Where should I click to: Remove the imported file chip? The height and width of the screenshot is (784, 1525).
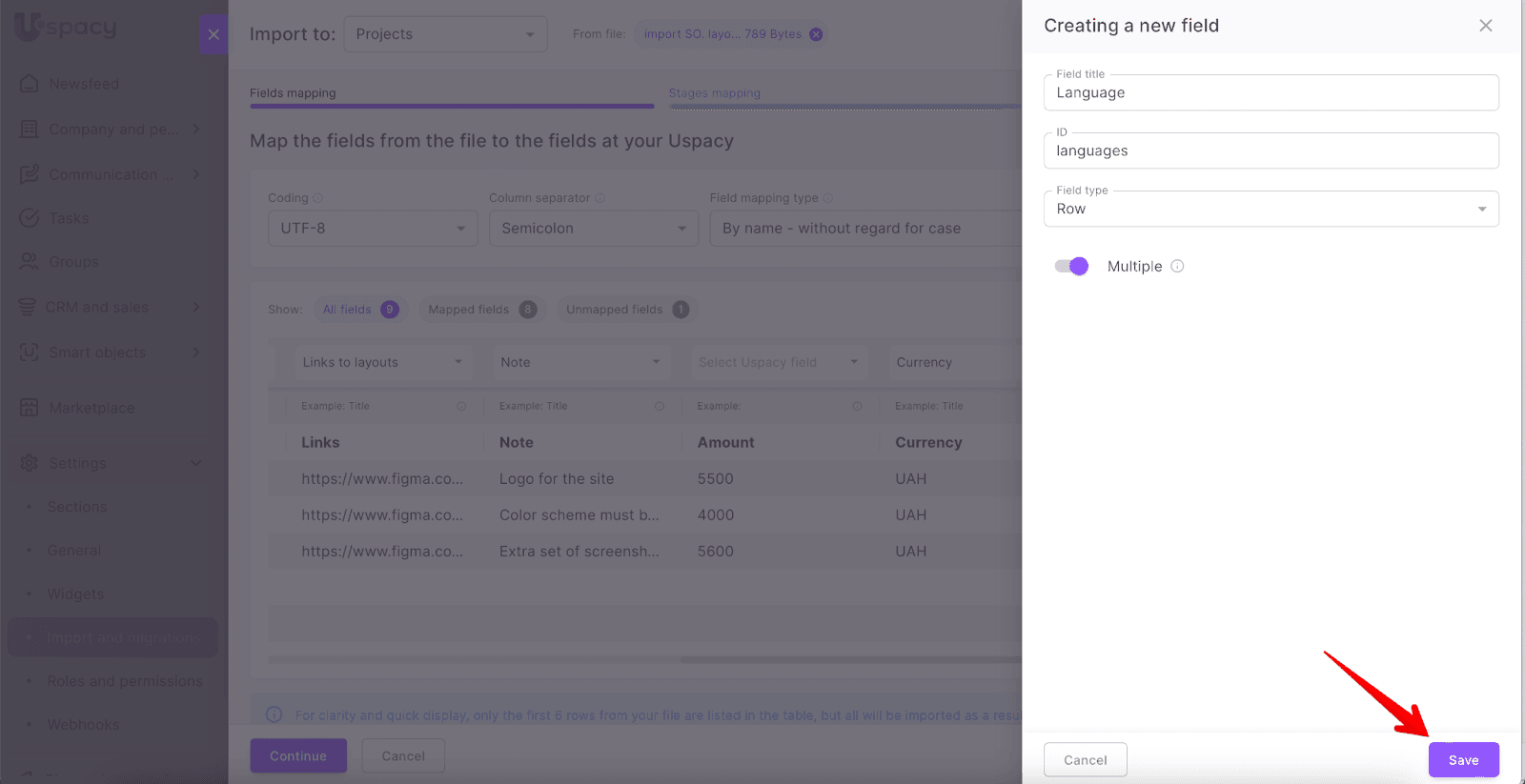coord(816,34)
